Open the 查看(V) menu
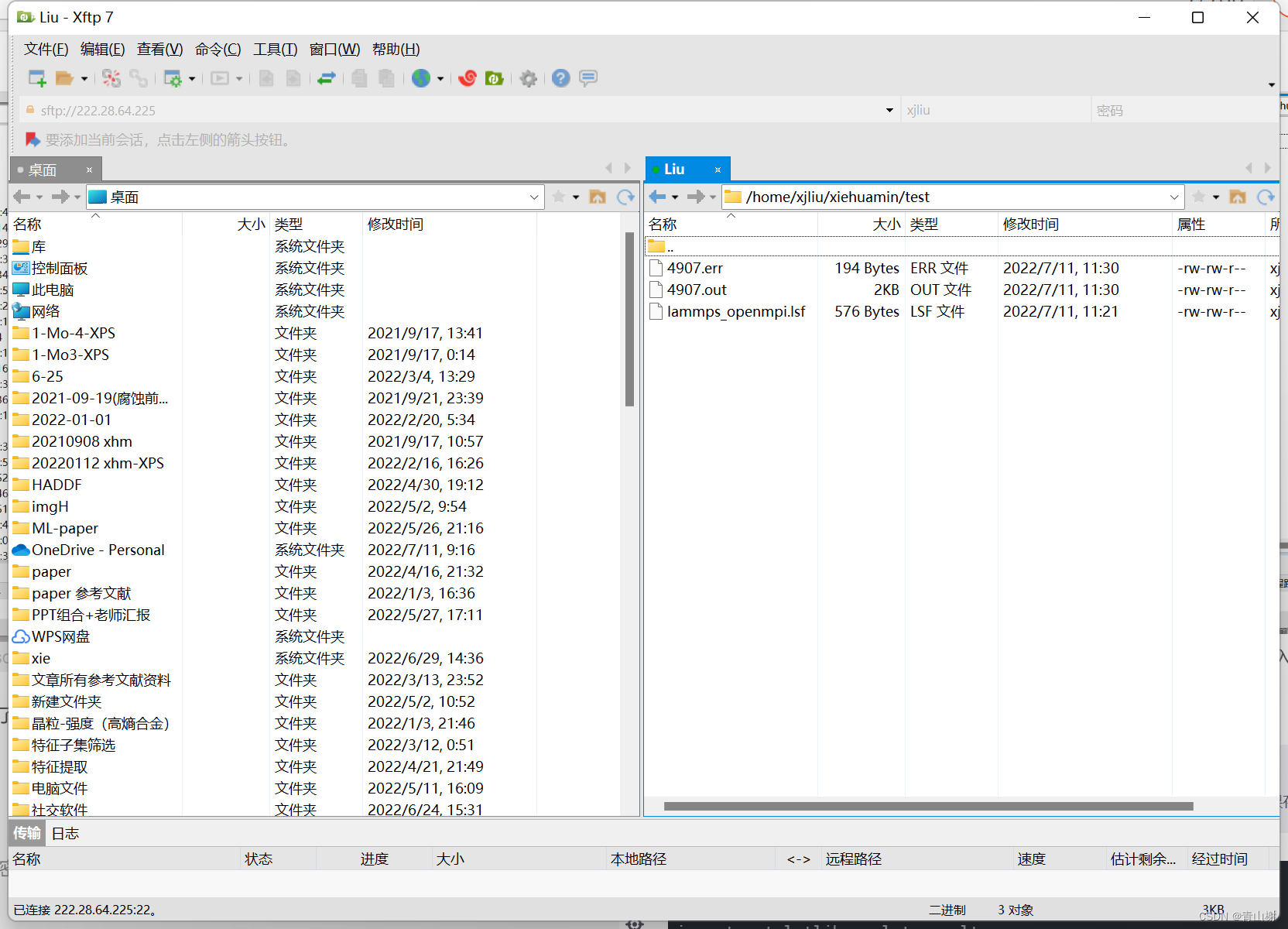Viewport: 1288px width, 929px height. 160,50
